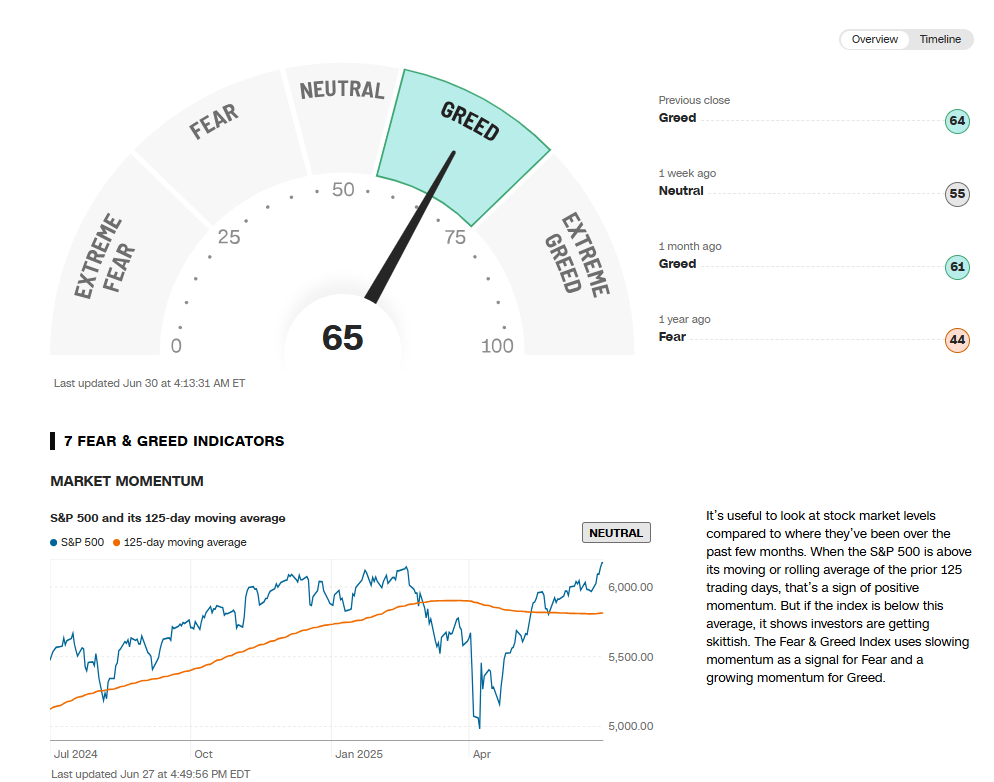
Task: Click the 6,000.00 level on the chart axis
Action: click(630, 587)
